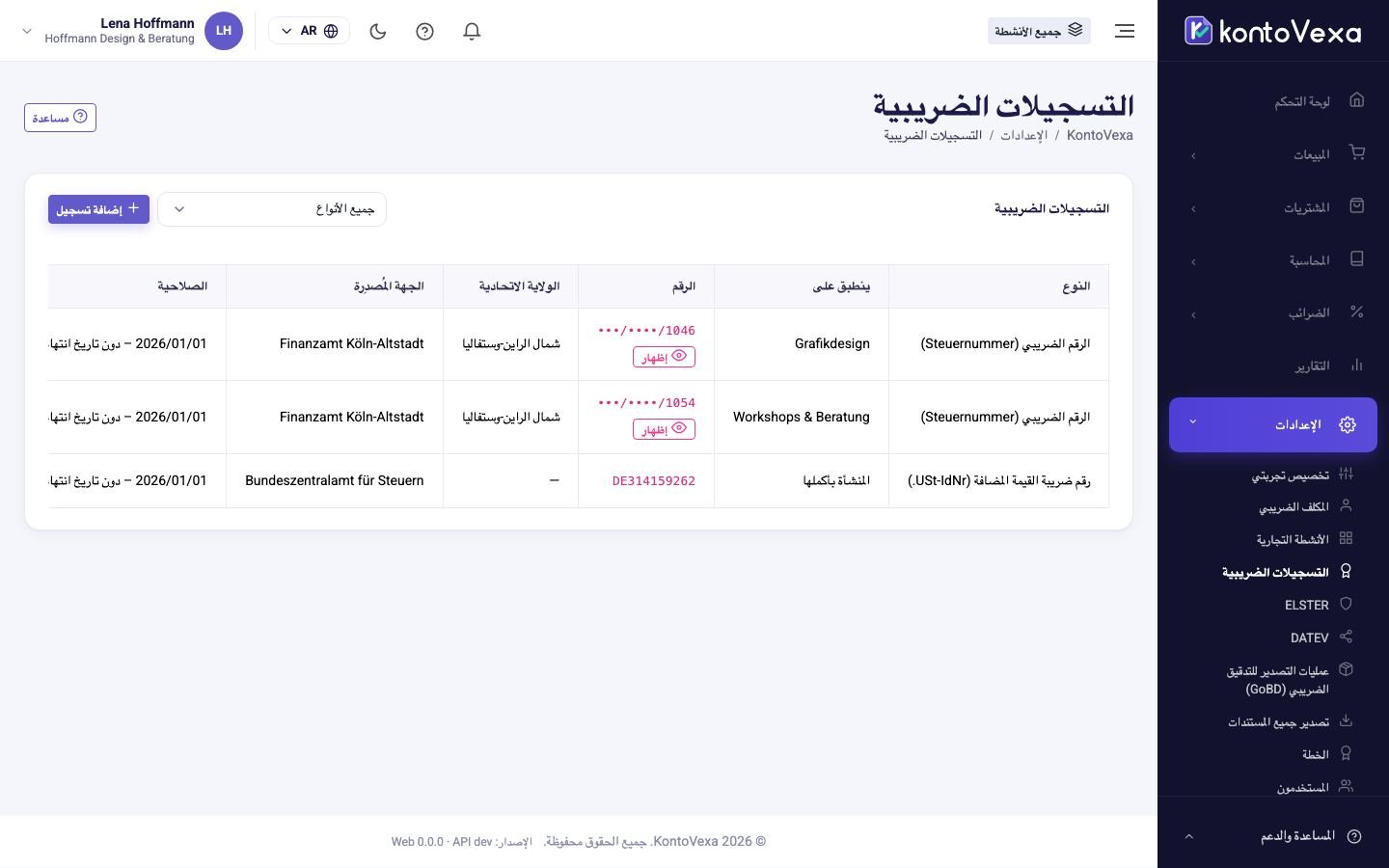Click the hamburger menu icon
Viewport: 1389px width, 868px height.
coord(1125,31)
